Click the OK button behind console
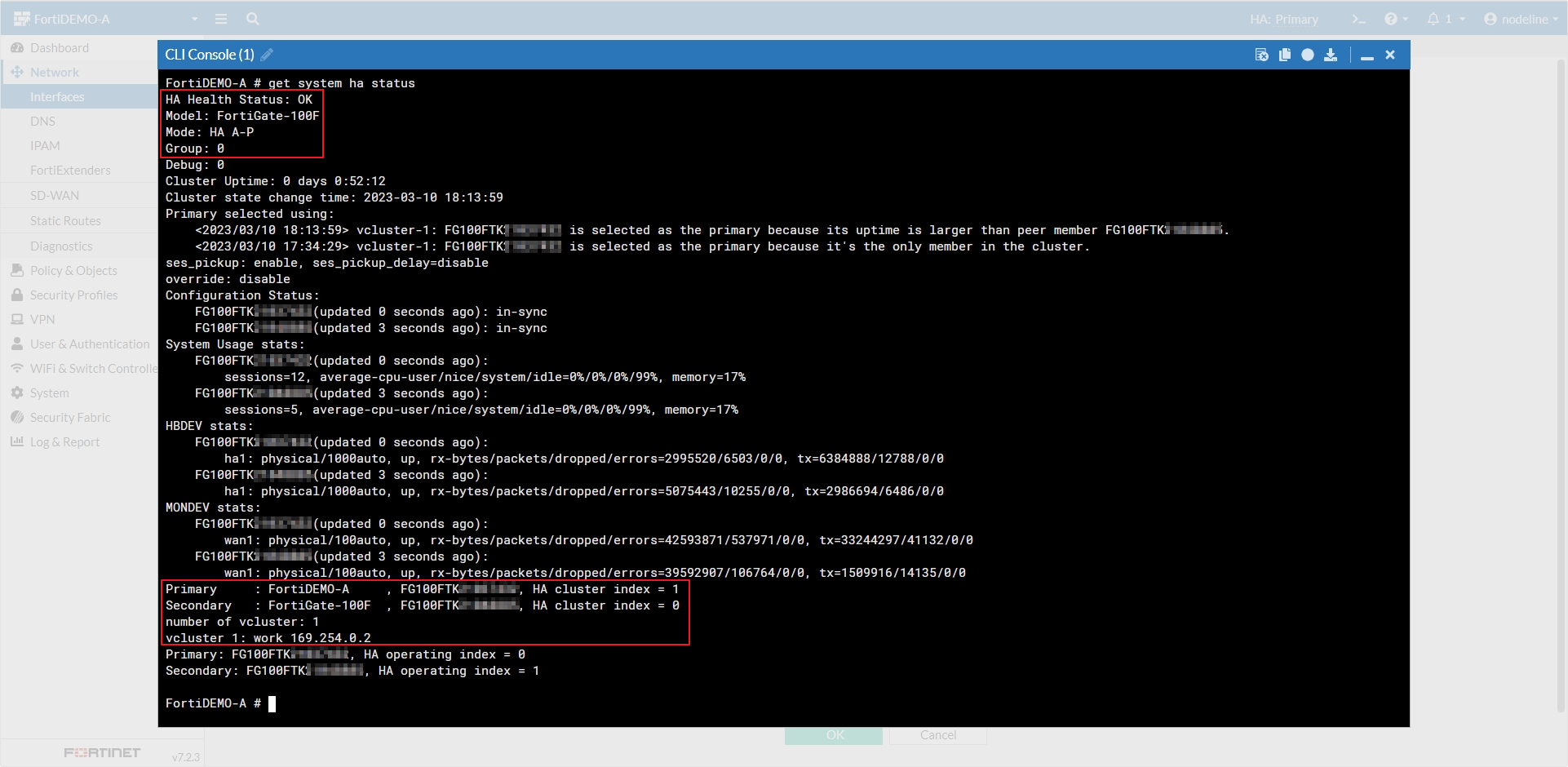 pyautogui.click(x=834, y=735)
